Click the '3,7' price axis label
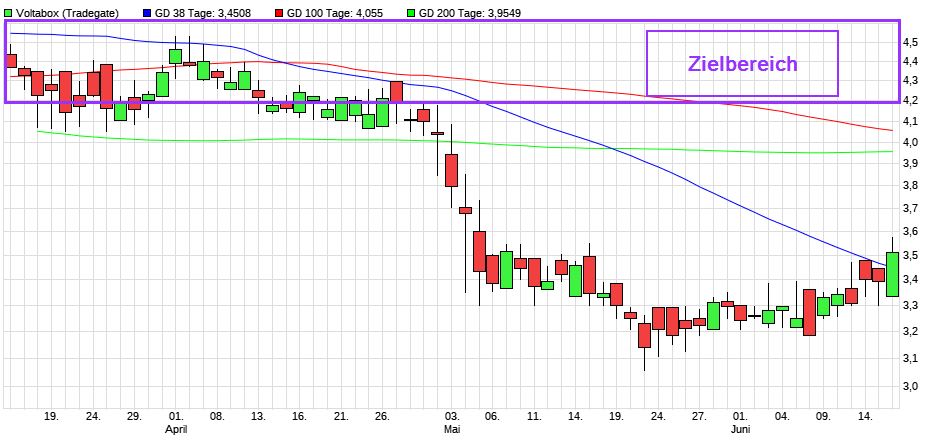Viewport: 938px width, 441px height. pyautogui.click(x=911, y=208)
